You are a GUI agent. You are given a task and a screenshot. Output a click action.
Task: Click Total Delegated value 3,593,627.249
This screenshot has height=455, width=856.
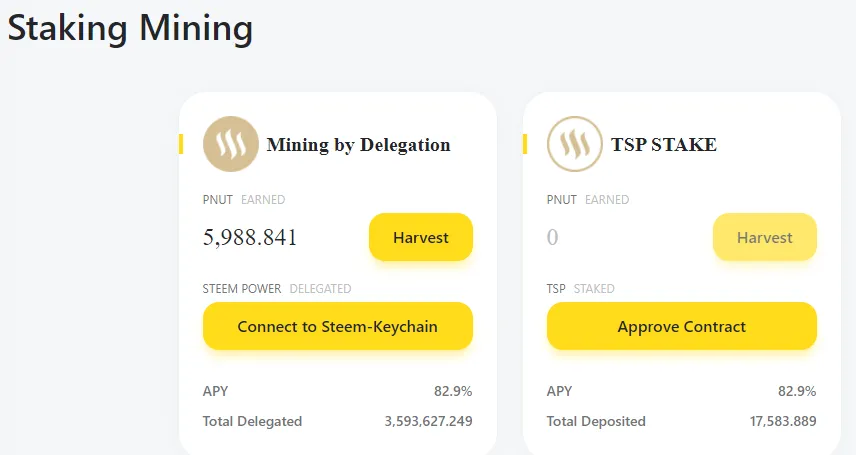coord(429,421)
